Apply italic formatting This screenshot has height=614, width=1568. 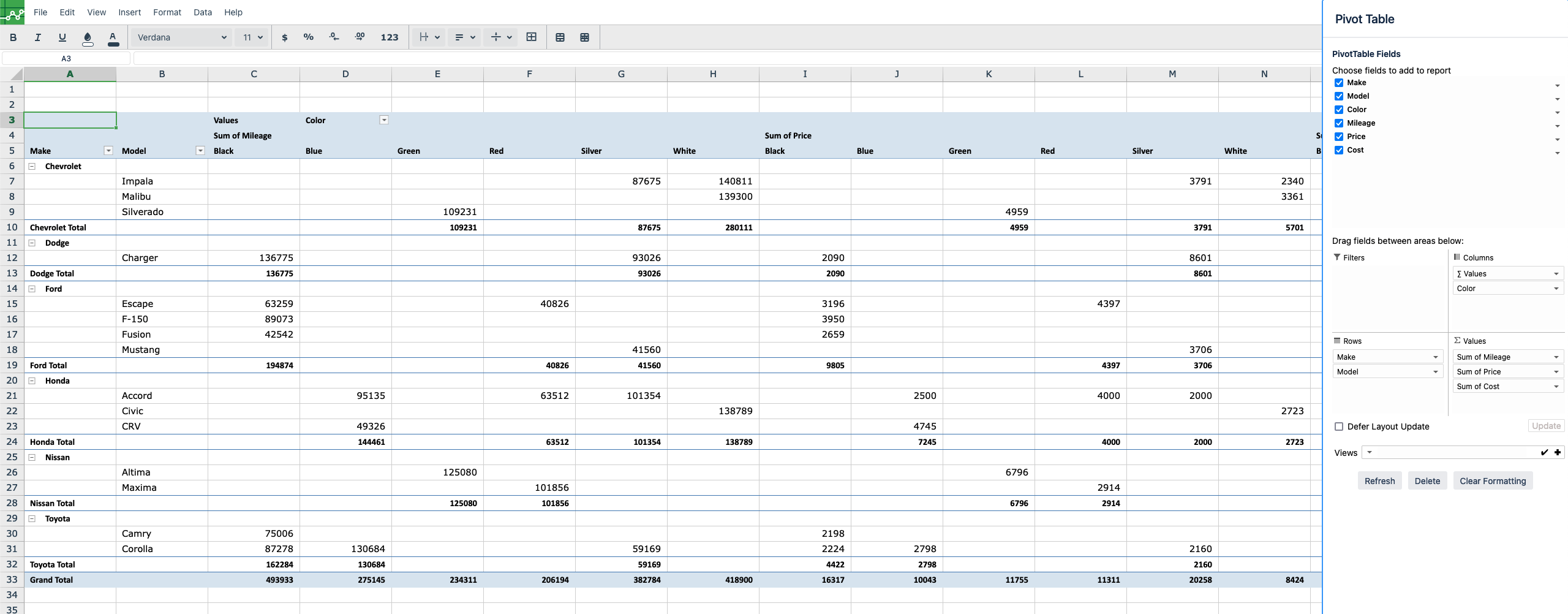(x=37, y=37)
